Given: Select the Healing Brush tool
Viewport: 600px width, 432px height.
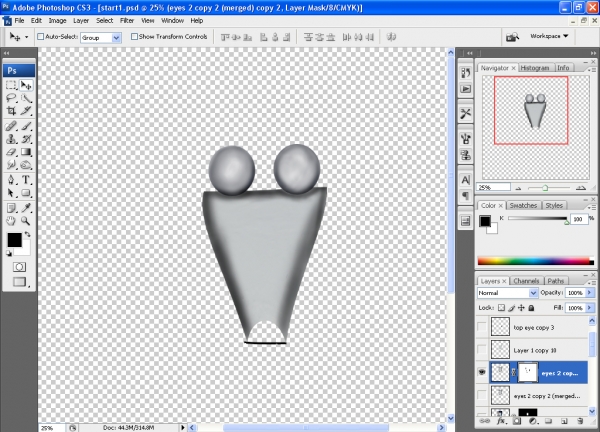Looking at the screenshot, I should coord(11,126).
